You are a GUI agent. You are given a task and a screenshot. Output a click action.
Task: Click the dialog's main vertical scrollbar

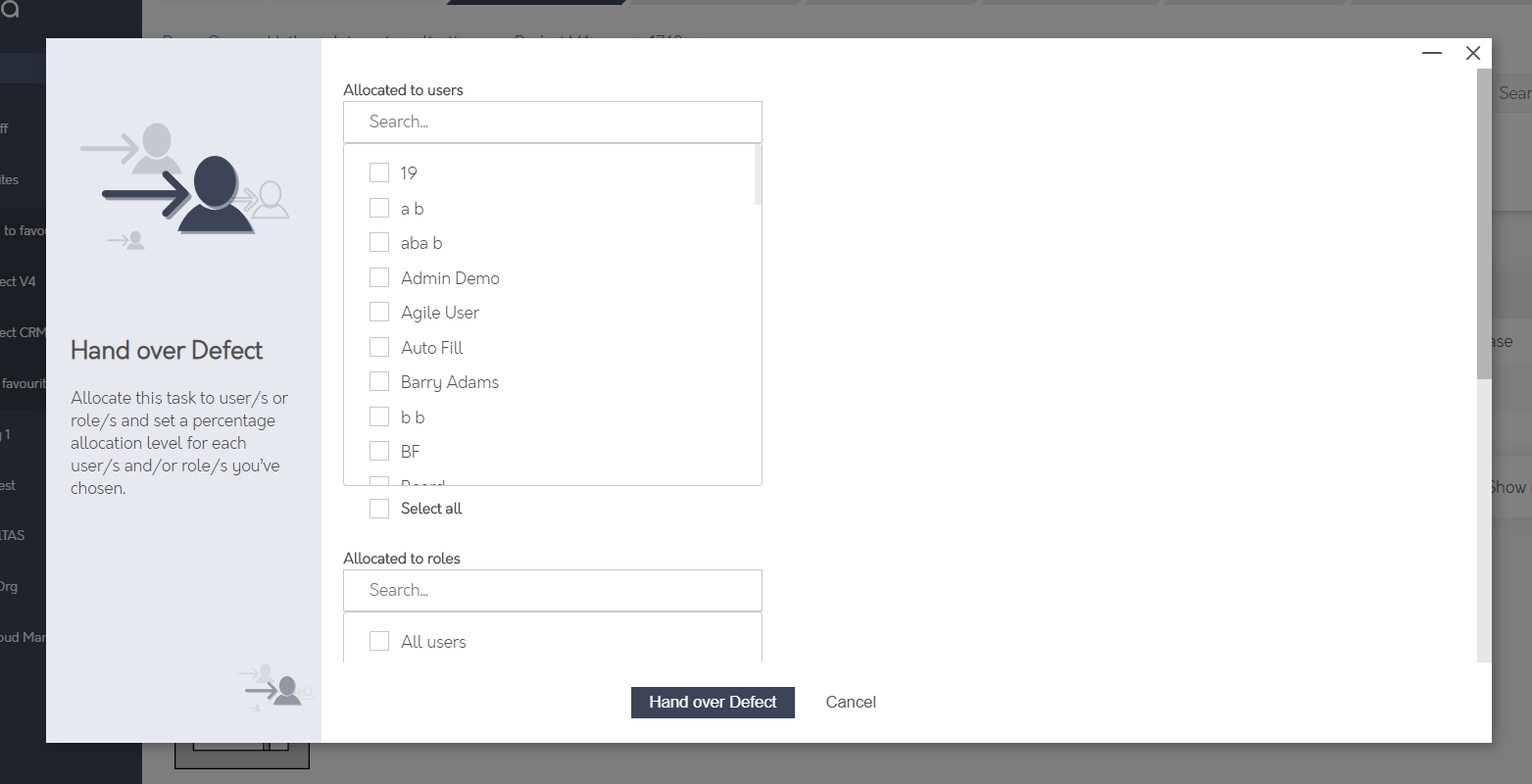1483,225
